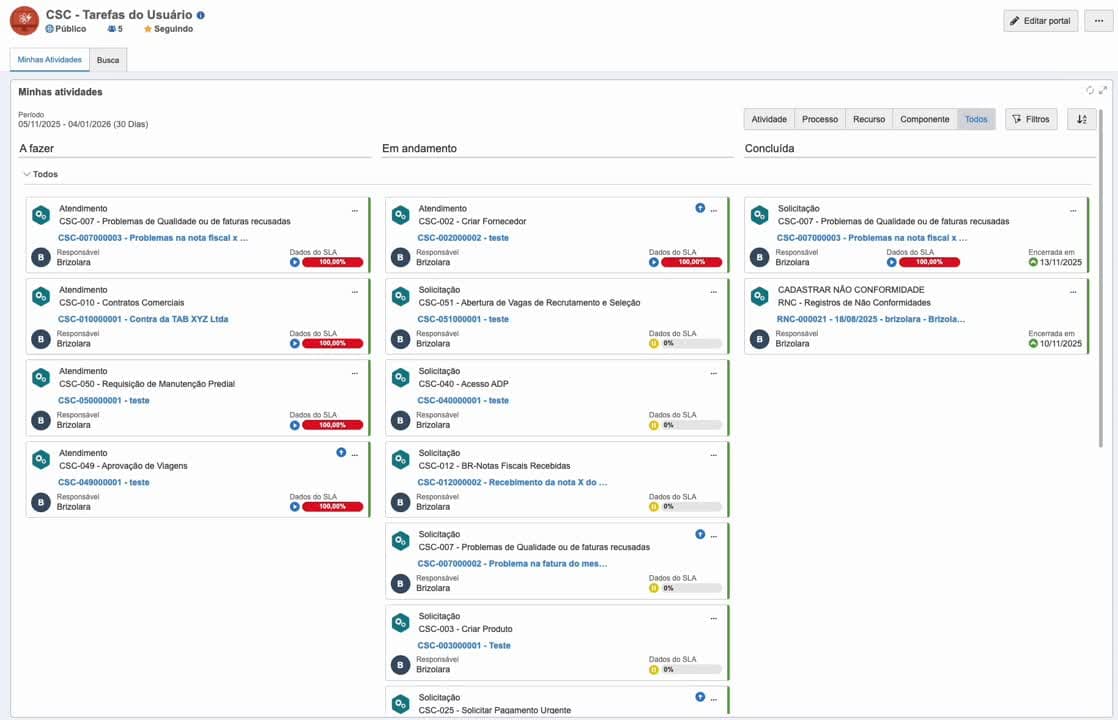Open options menu of RNC Não Conformidades card
The width and height of the screenshot is (1118, 720).
coord(1073,292)
